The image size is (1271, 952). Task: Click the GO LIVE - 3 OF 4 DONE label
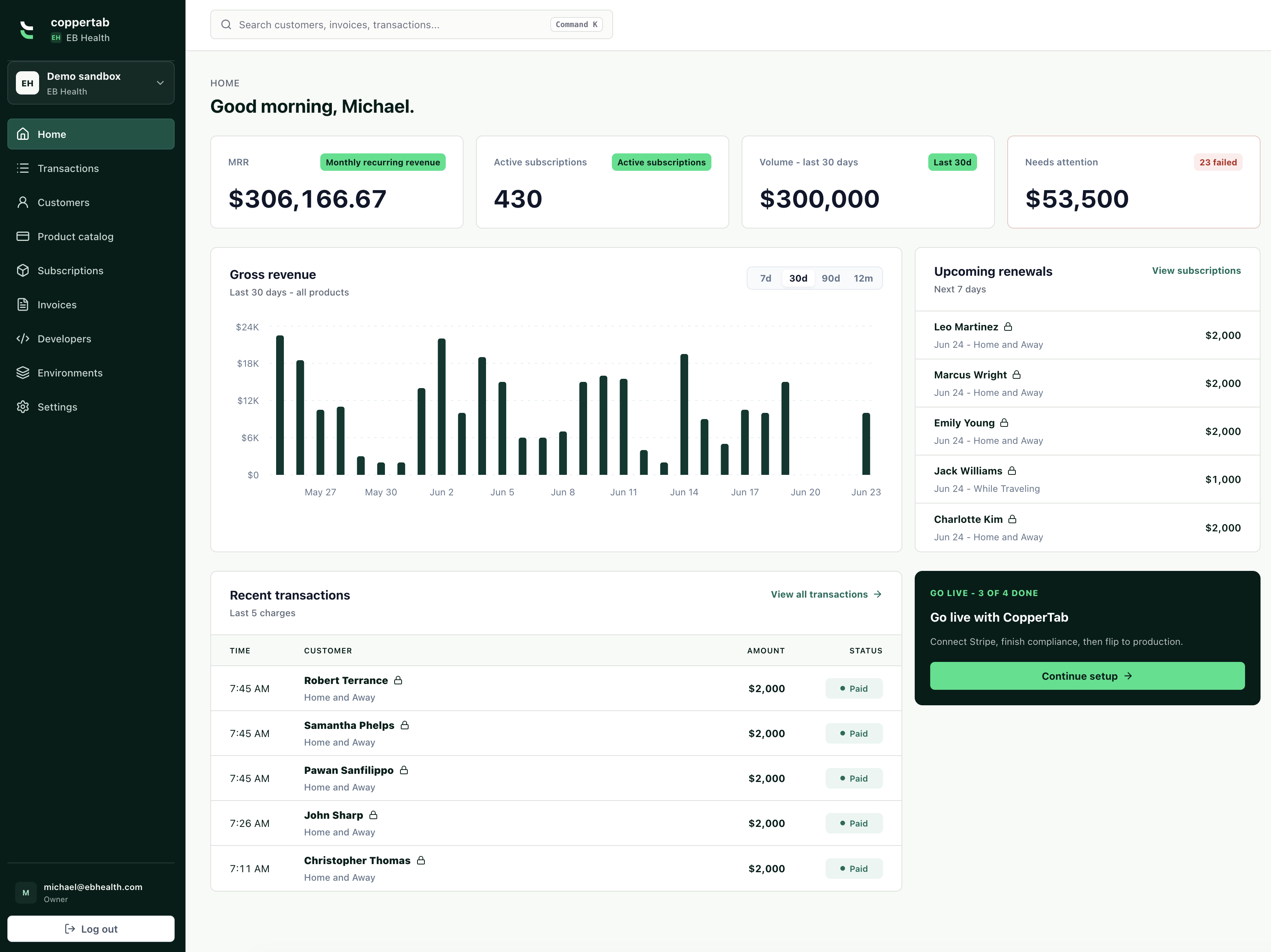984,593
